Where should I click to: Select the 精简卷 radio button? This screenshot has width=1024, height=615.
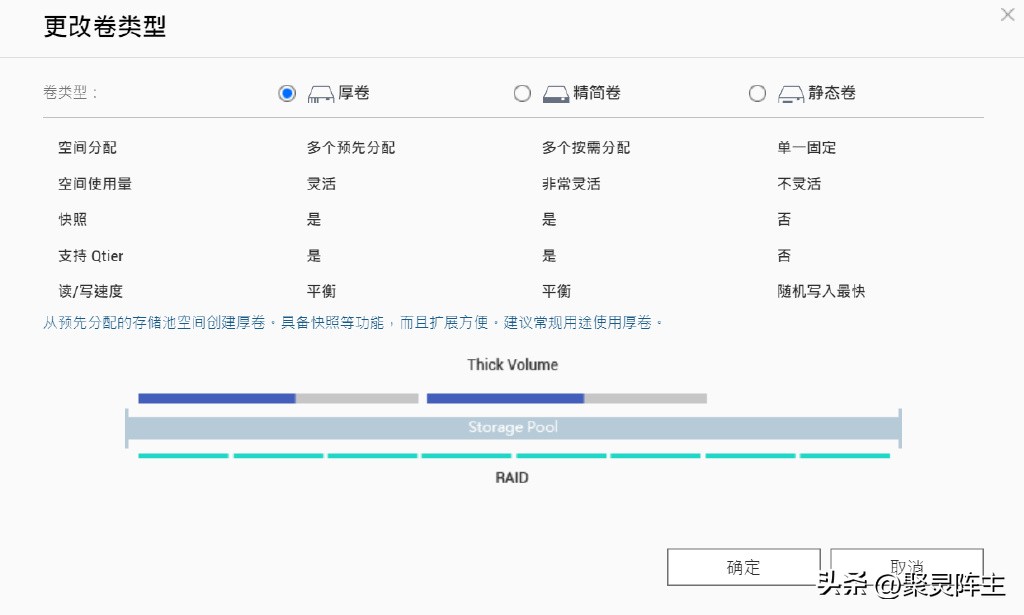(x=522, y=92)
